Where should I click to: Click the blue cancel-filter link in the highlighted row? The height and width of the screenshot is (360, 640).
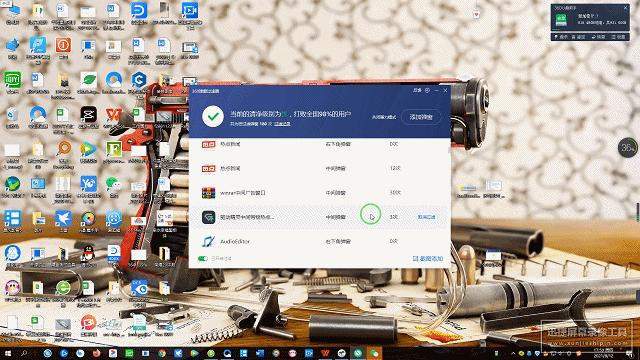coord(426,217)
